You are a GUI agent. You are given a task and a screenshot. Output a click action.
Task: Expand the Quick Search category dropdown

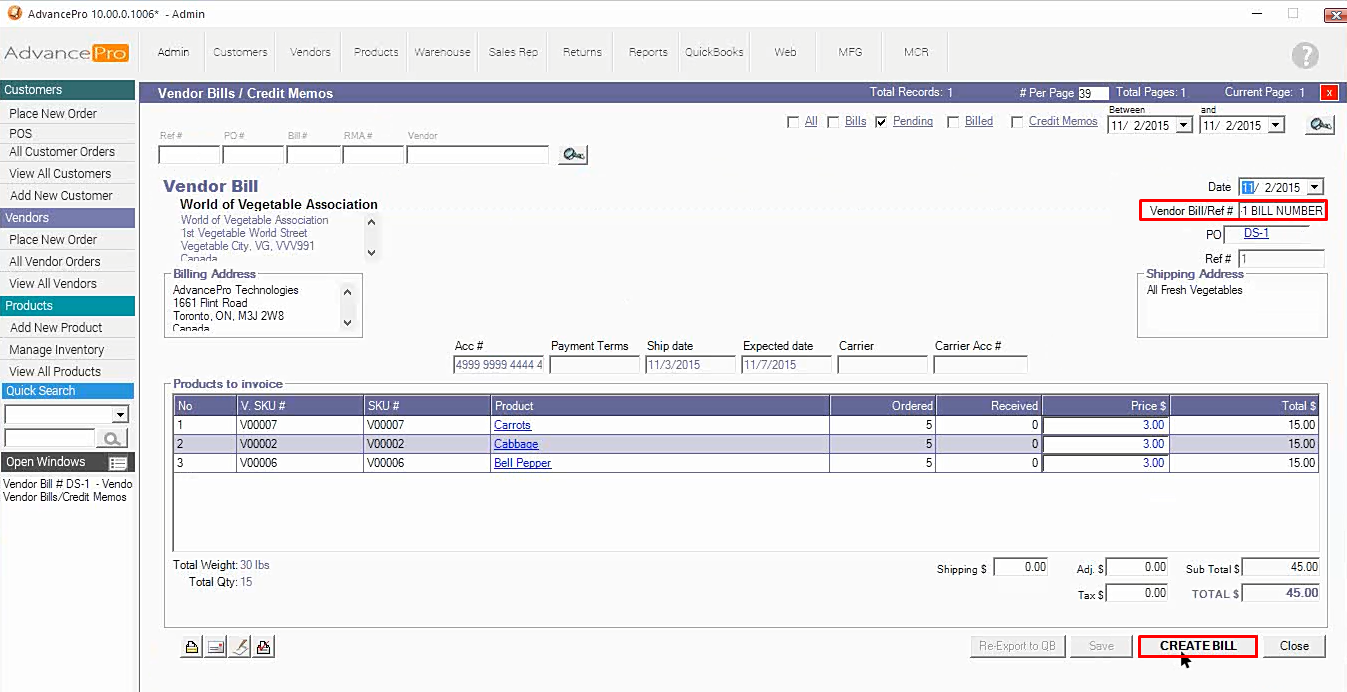pyautogui.click(x=120, y=415)
